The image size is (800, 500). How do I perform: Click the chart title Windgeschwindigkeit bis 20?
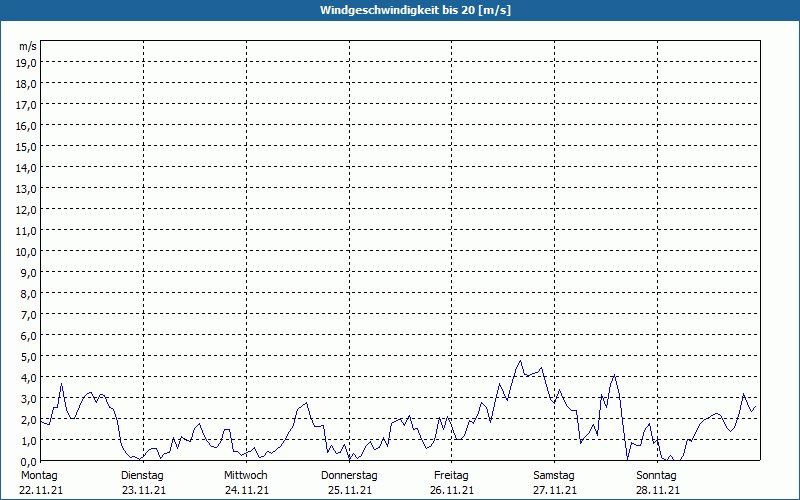coord(400,10)
